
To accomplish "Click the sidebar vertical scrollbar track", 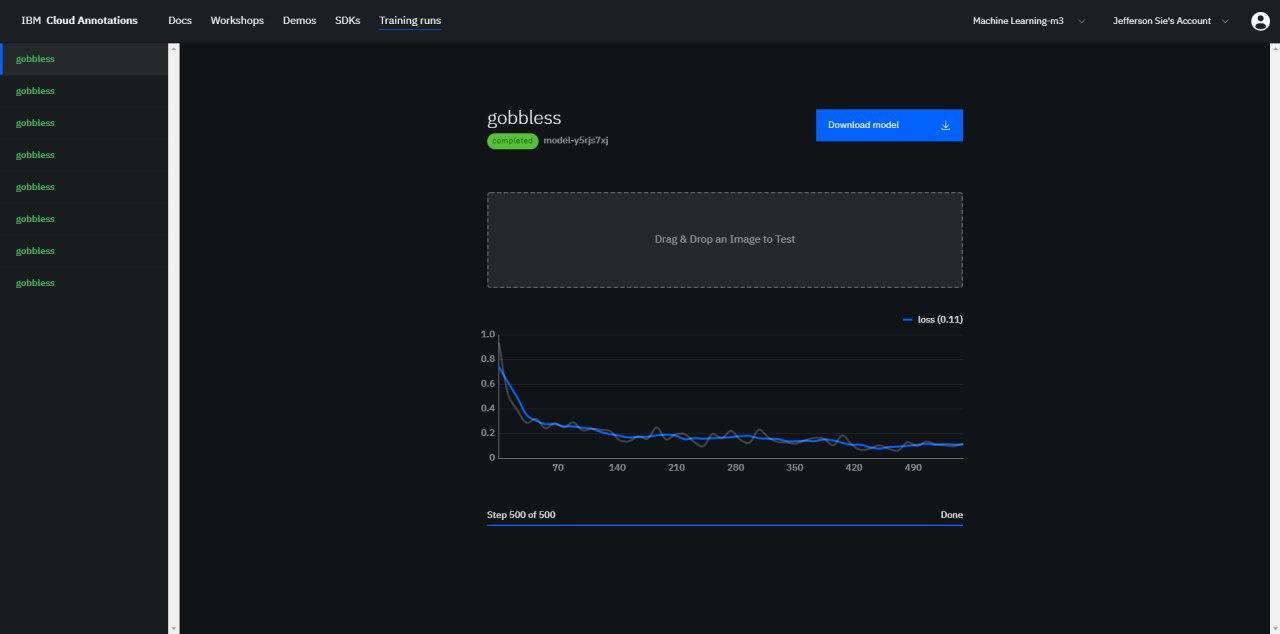I will [174, 338].
